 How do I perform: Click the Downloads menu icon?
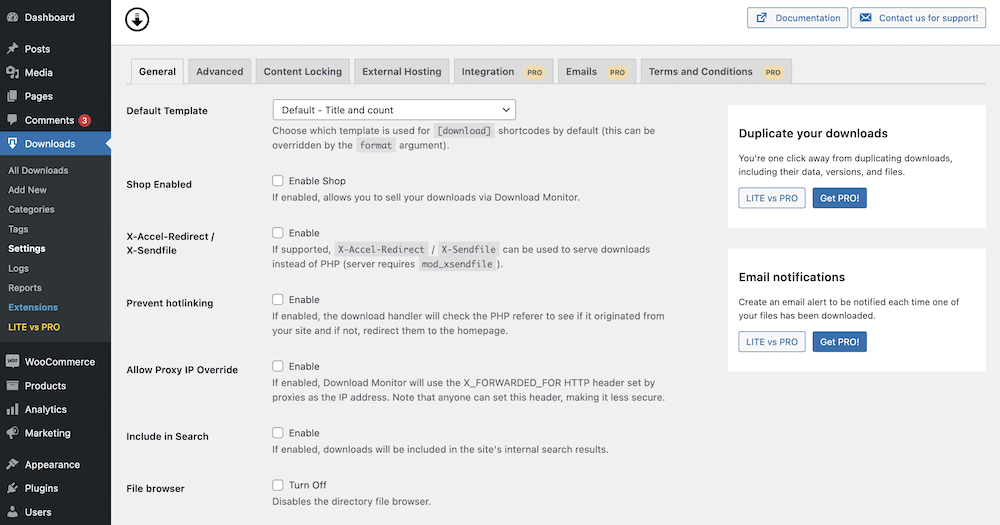[x=12, y=144]
